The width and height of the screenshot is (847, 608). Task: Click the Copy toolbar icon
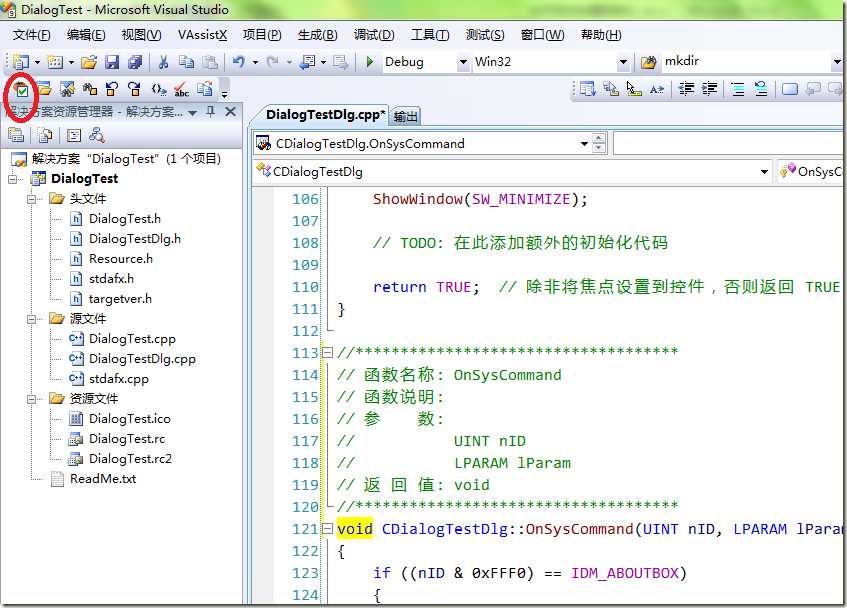(x=186, y=63)
